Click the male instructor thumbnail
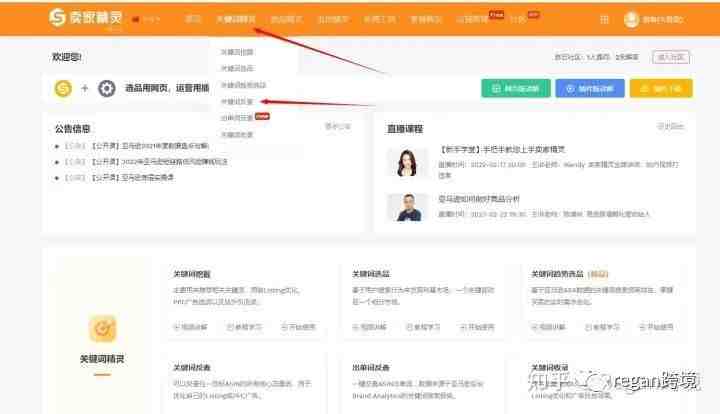The image size is (720, 414). [x=407, y=207]
